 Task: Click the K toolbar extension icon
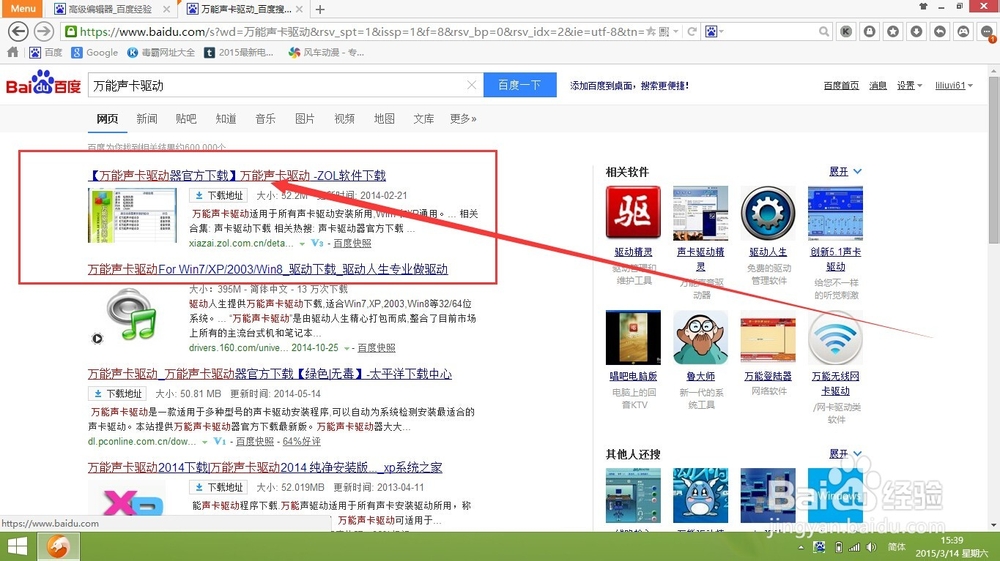846,31
